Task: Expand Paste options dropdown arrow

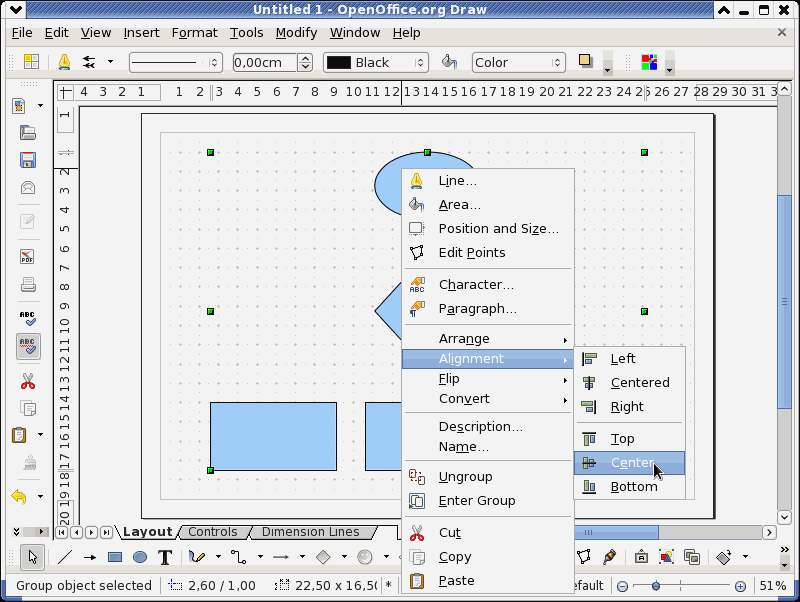Action: click(40, 435)
